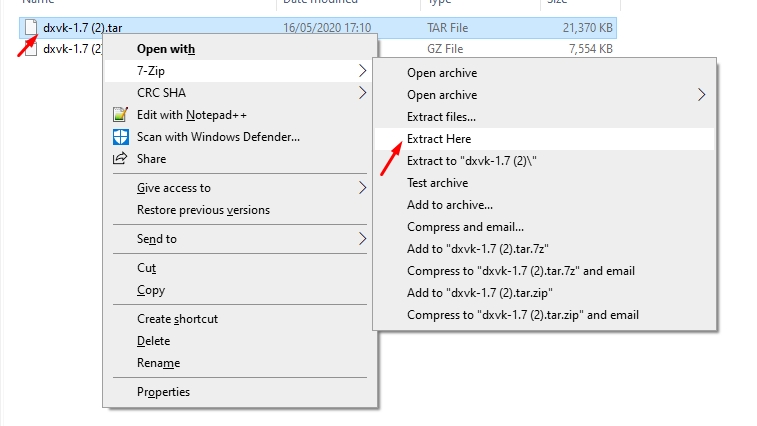
Task: Expand the second Open archive submenu arrow
Action: click(x=701, y=95)
